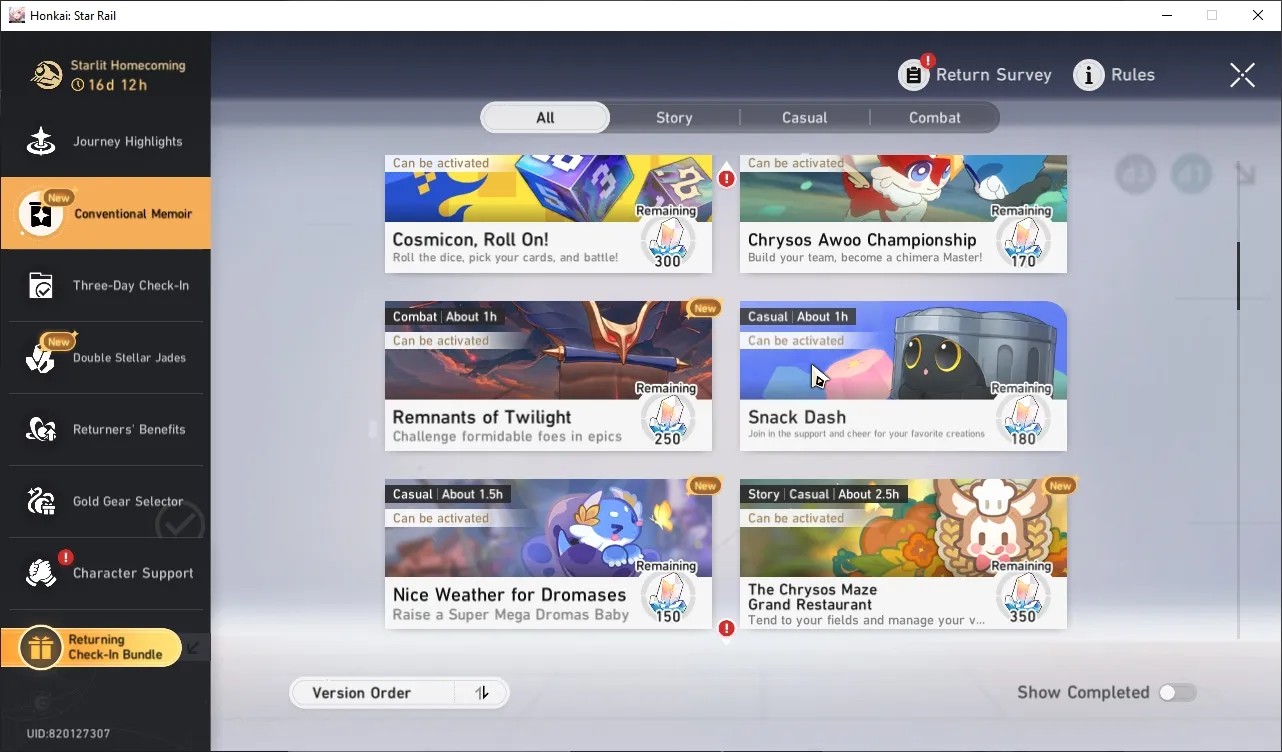
Task: Open the Snack Dash black cat banner
Action: point(903,350)
